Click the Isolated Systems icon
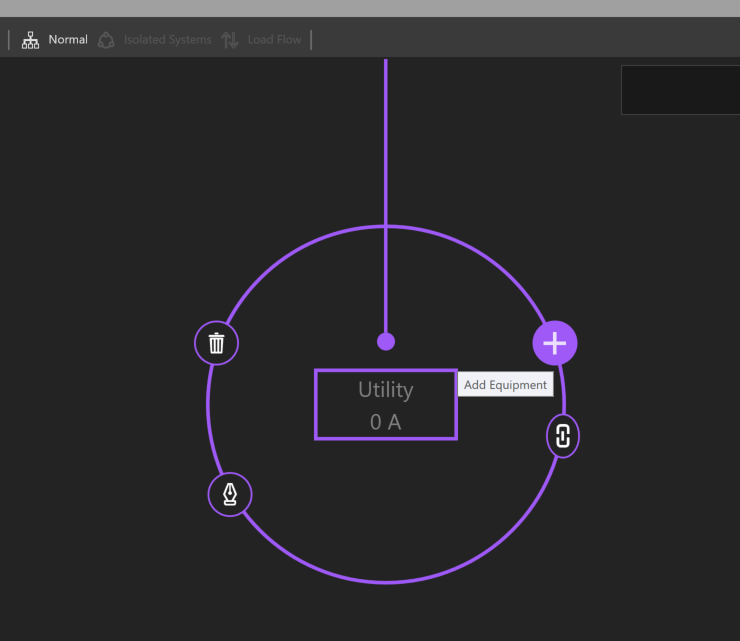 [x=106, y=40]
